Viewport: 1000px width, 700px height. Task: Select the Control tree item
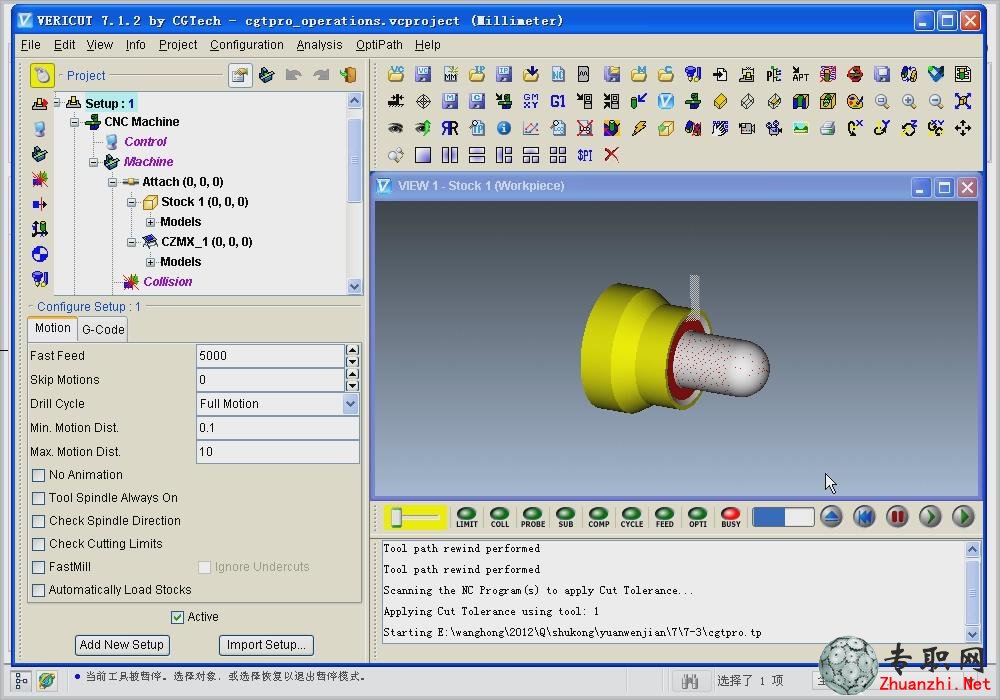145,142
